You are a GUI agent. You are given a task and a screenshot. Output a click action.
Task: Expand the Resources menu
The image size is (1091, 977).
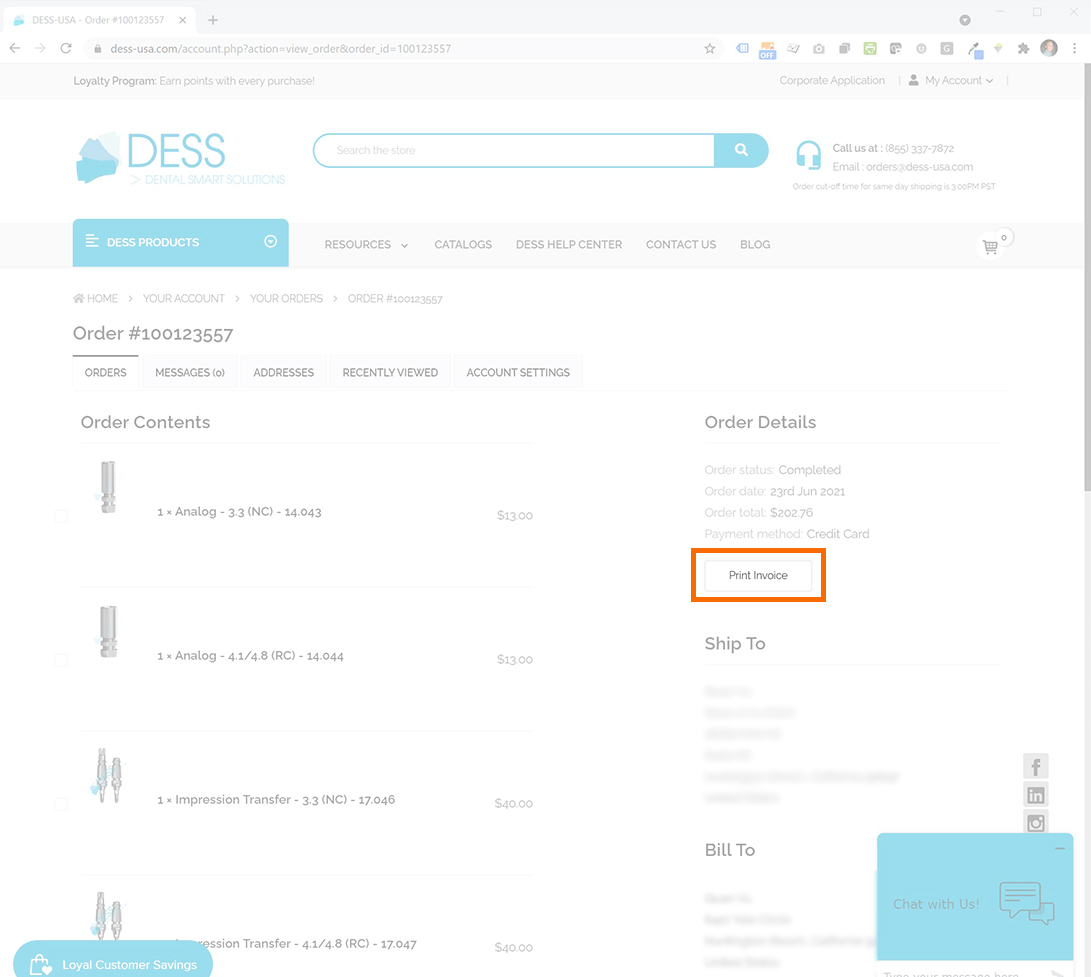366,245
